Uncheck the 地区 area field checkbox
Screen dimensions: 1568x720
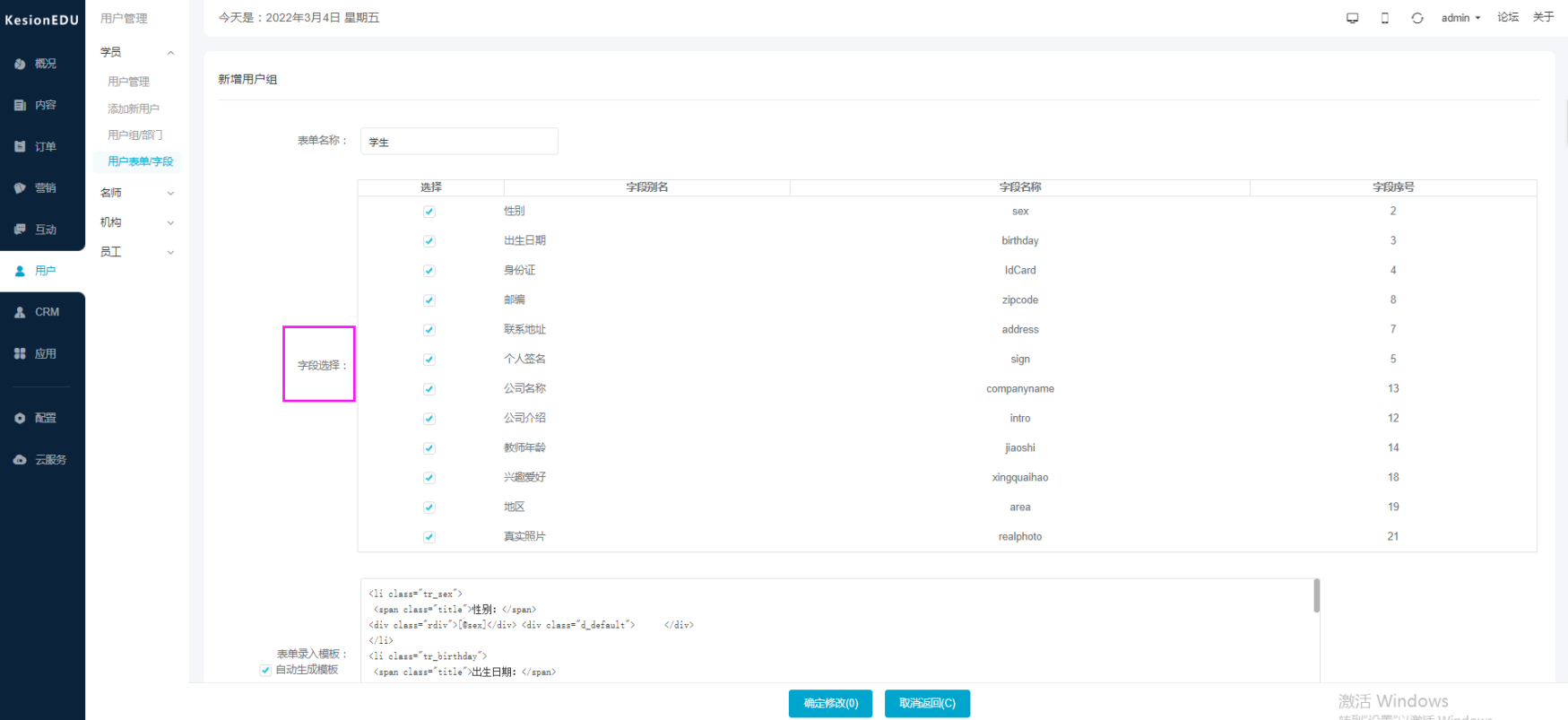tap(429, 507)
